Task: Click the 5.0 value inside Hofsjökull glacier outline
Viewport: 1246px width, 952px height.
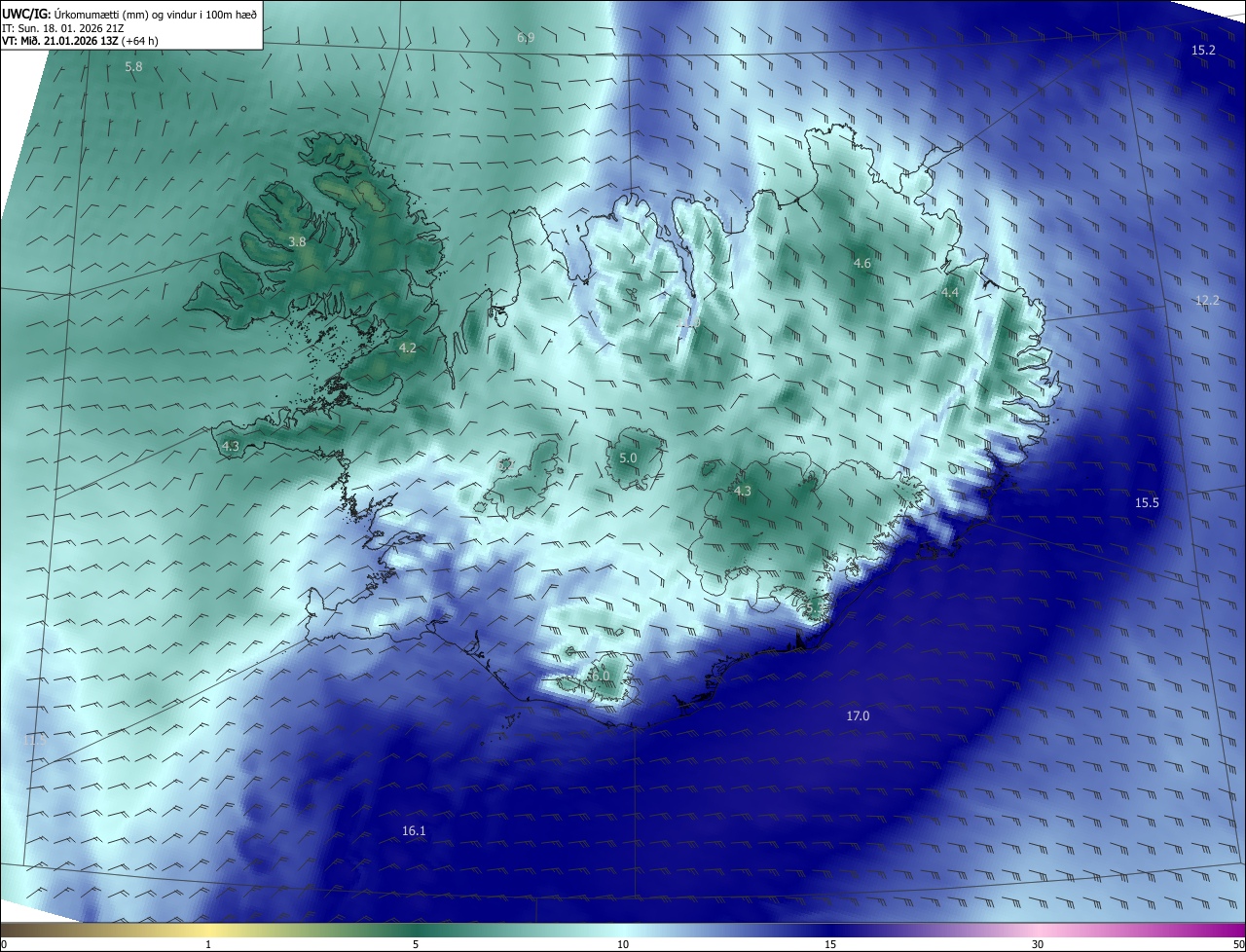Action: click(x=628, y=458)
